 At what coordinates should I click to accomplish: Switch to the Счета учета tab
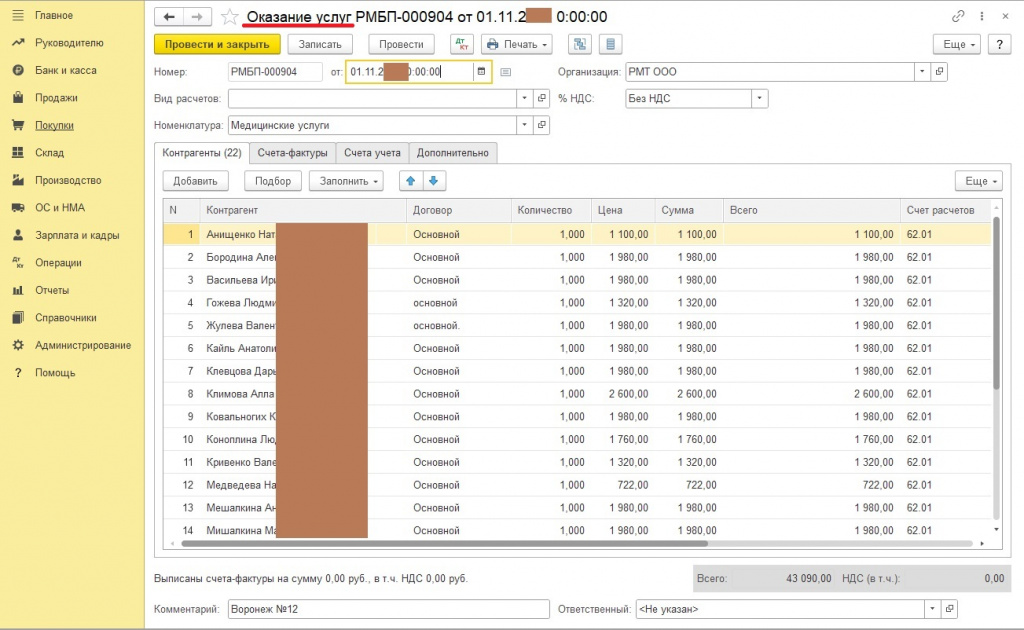[372, 153]
